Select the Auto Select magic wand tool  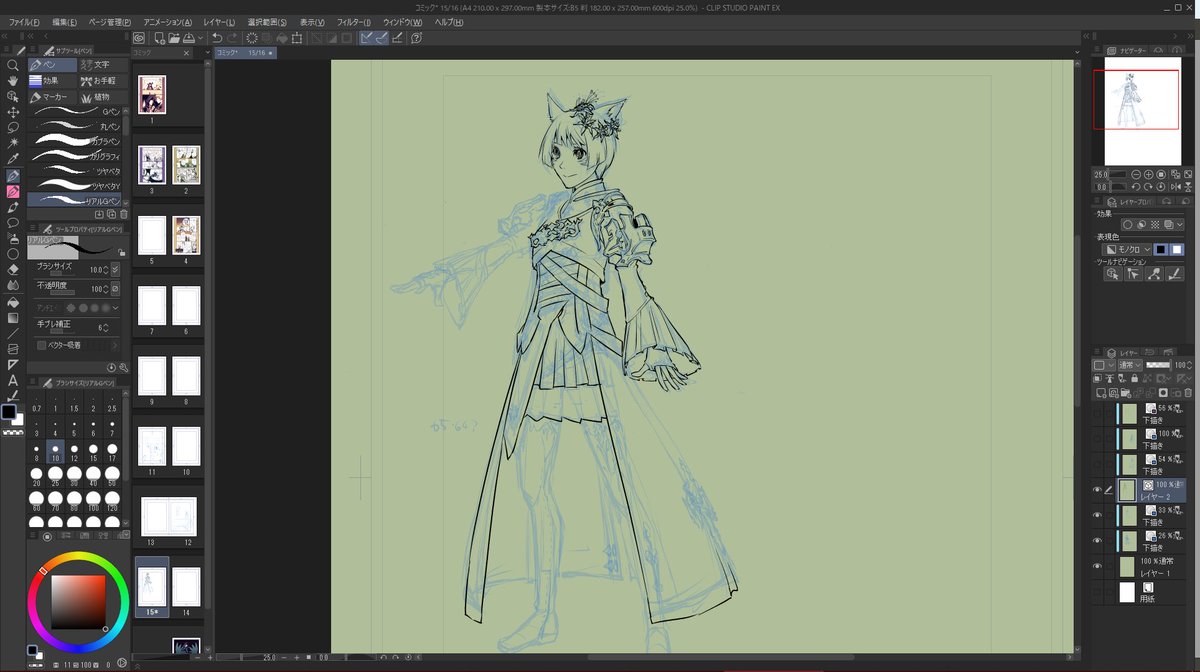tap(13, 143)
